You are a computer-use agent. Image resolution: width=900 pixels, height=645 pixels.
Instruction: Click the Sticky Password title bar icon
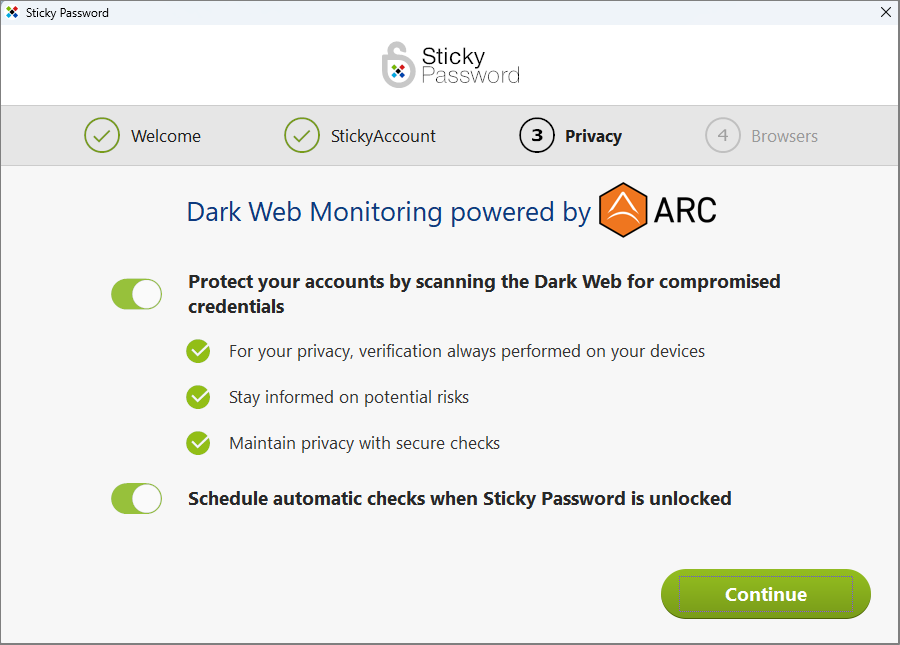click(14, 12)
